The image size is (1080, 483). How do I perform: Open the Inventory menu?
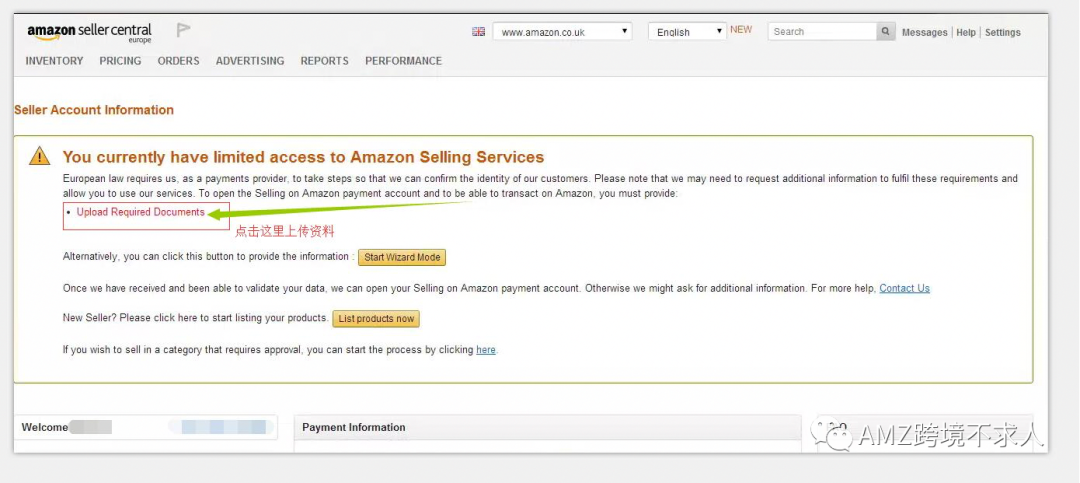(x=54, y=61)
